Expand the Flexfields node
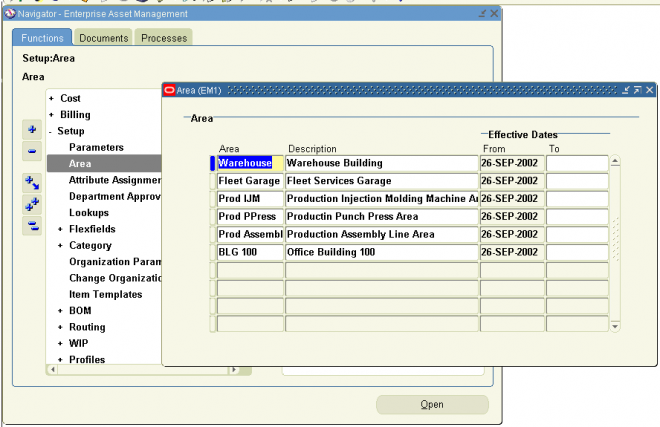Image resolution: width=660 pixels, height=427 pixels. [60, 230]
